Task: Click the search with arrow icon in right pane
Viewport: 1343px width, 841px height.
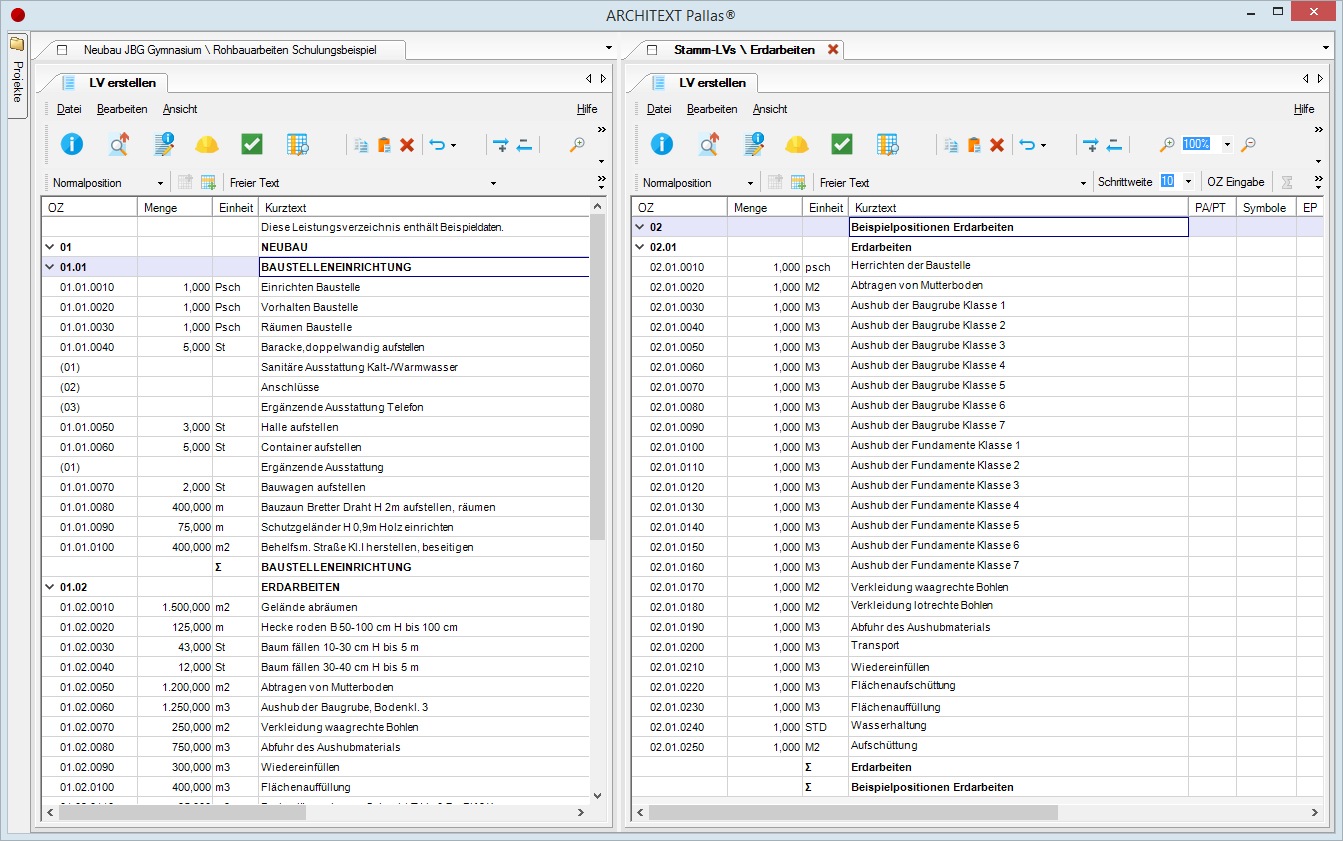Action: tap(709, 145)
